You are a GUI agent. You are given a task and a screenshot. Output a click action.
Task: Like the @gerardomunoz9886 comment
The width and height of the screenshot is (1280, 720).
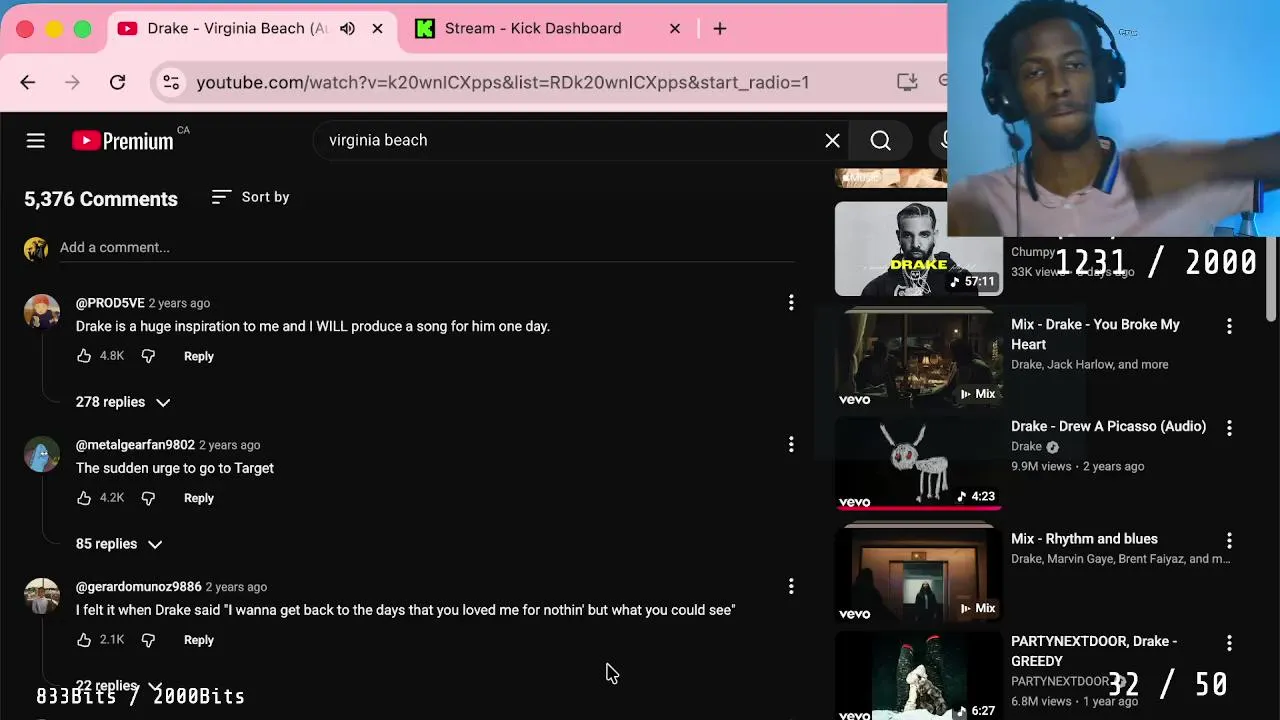pyautogui.click(x=84, y=640)
